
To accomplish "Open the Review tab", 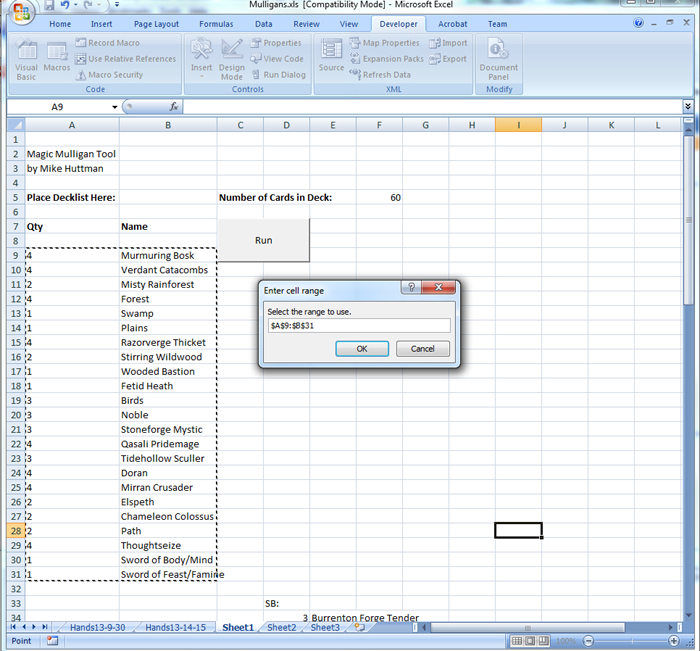I will point(306,24).
